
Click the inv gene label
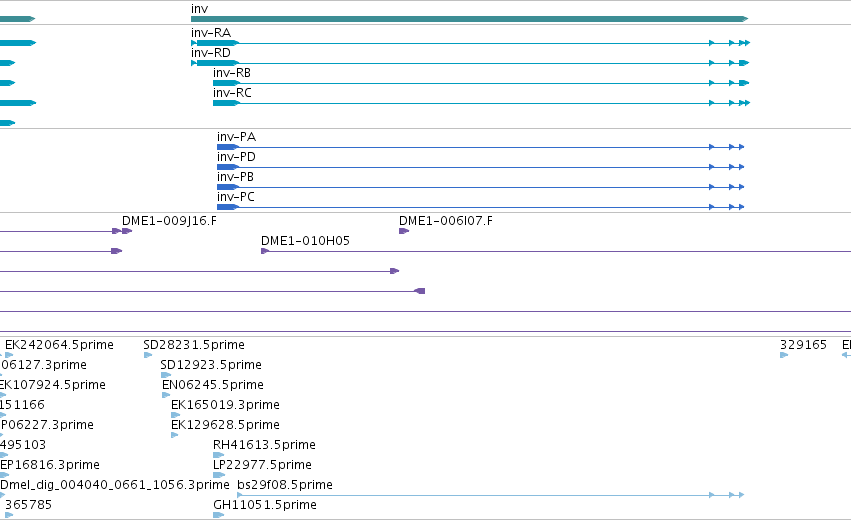point(199,9)
